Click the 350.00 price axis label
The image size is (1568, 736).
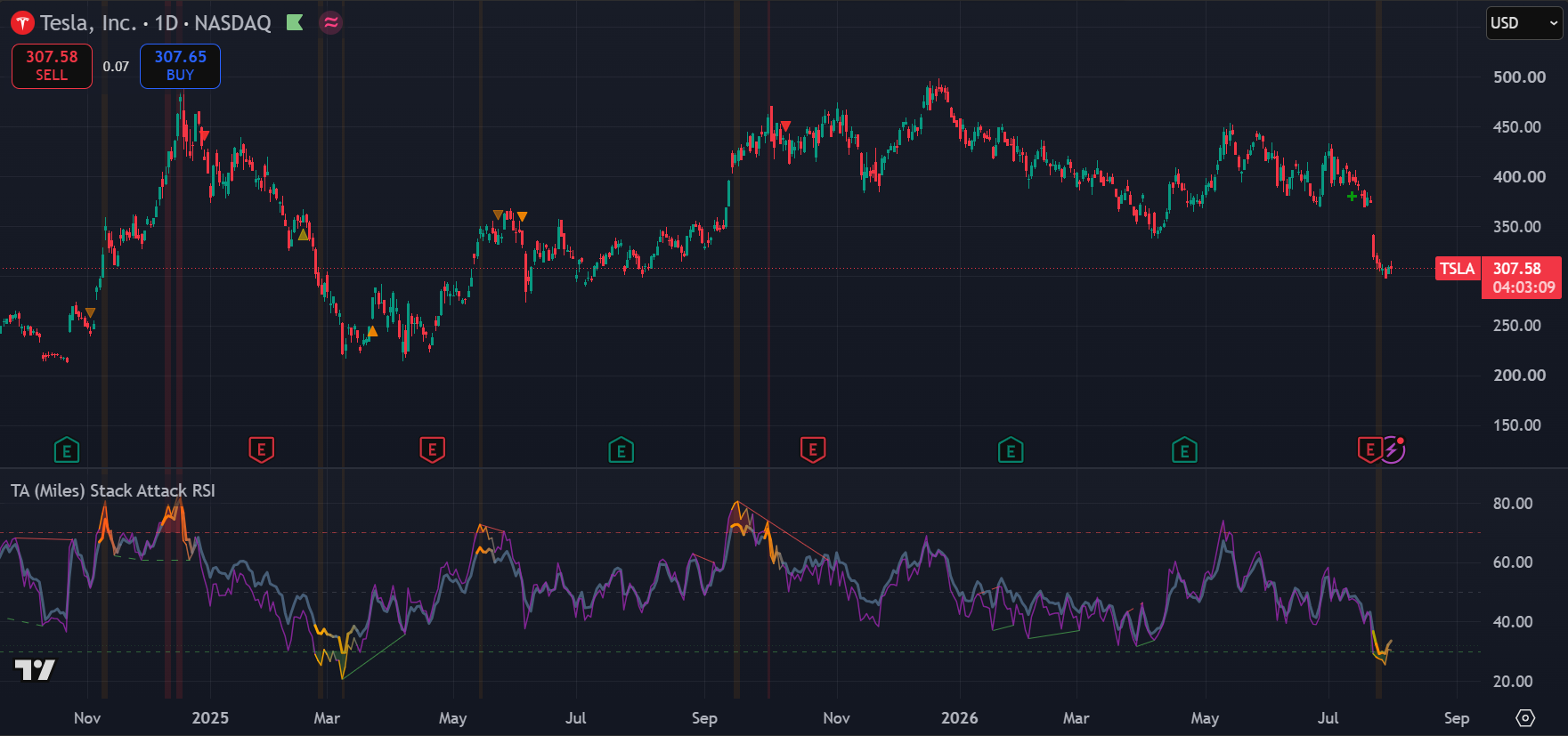(1519, 227)
